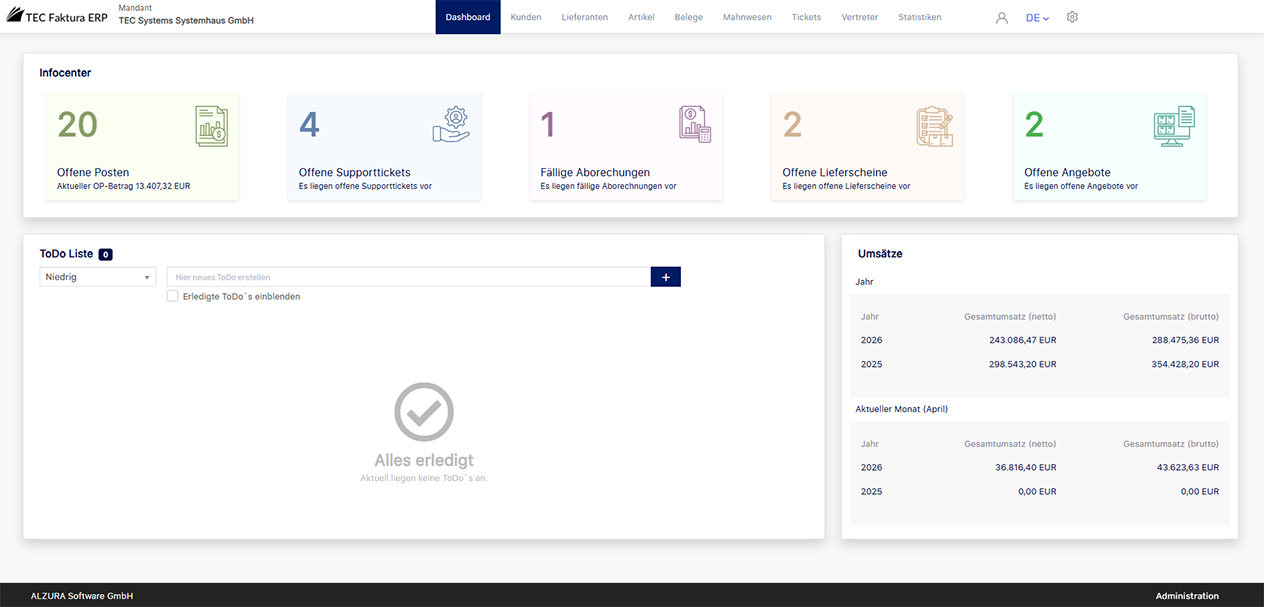This screenshot has height=607, width=1264.
Task: Click the Offene Supporttickets hand-gear icon
Action: 451,125
